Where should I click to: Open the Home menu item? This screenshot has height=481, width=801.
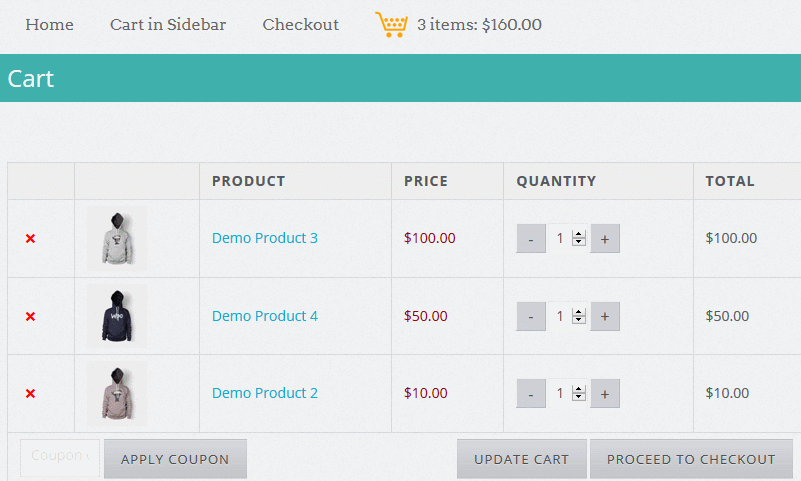[50, 25]
